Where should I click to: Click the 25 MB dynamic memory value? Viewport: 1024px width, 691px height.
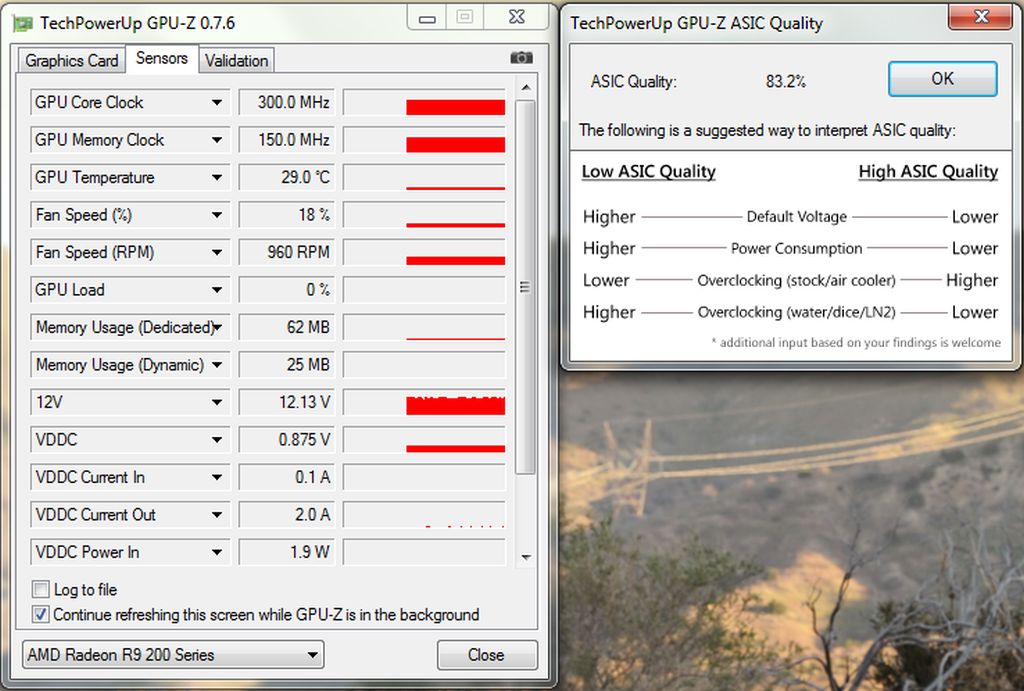click(287, 364)
